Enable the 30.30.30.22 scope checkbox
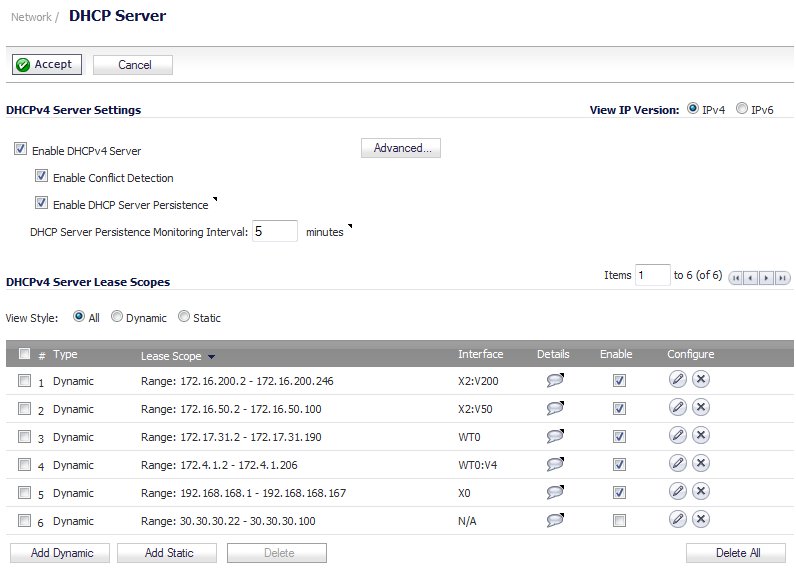Image resolution: width=796 pixels, height=570 pixels. point(619,520)
